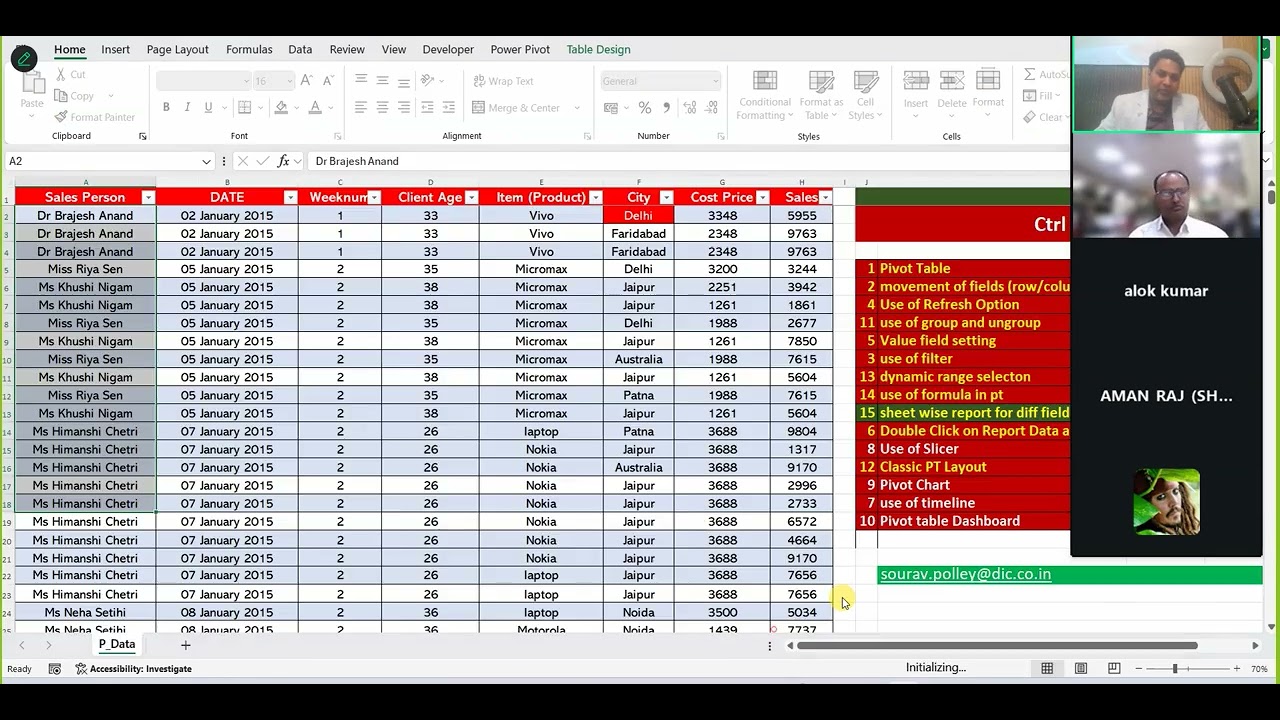Switch to Page Break Preview view

[1114, 668]
